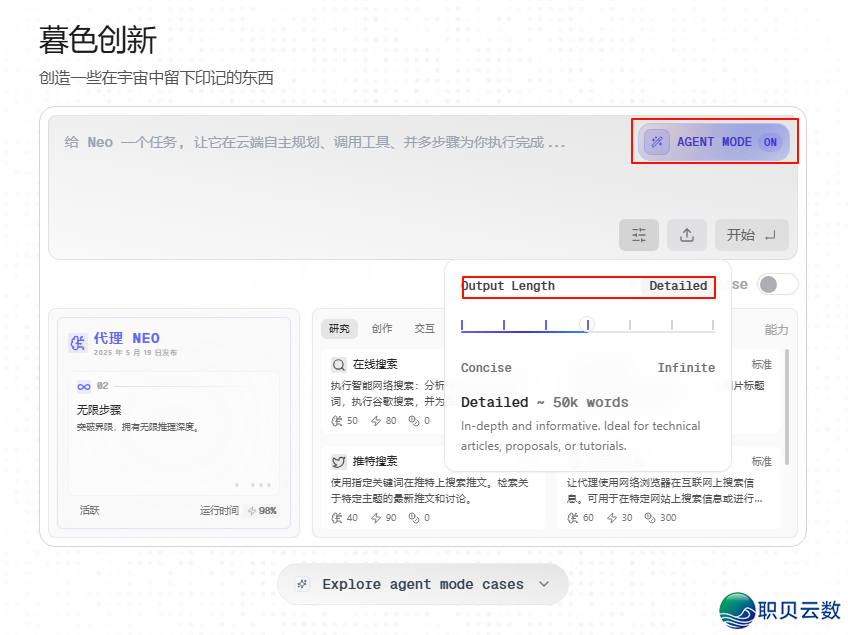Open the 代理 NEO title link
Screen dimensions: 848x635
tap(127, 338)
